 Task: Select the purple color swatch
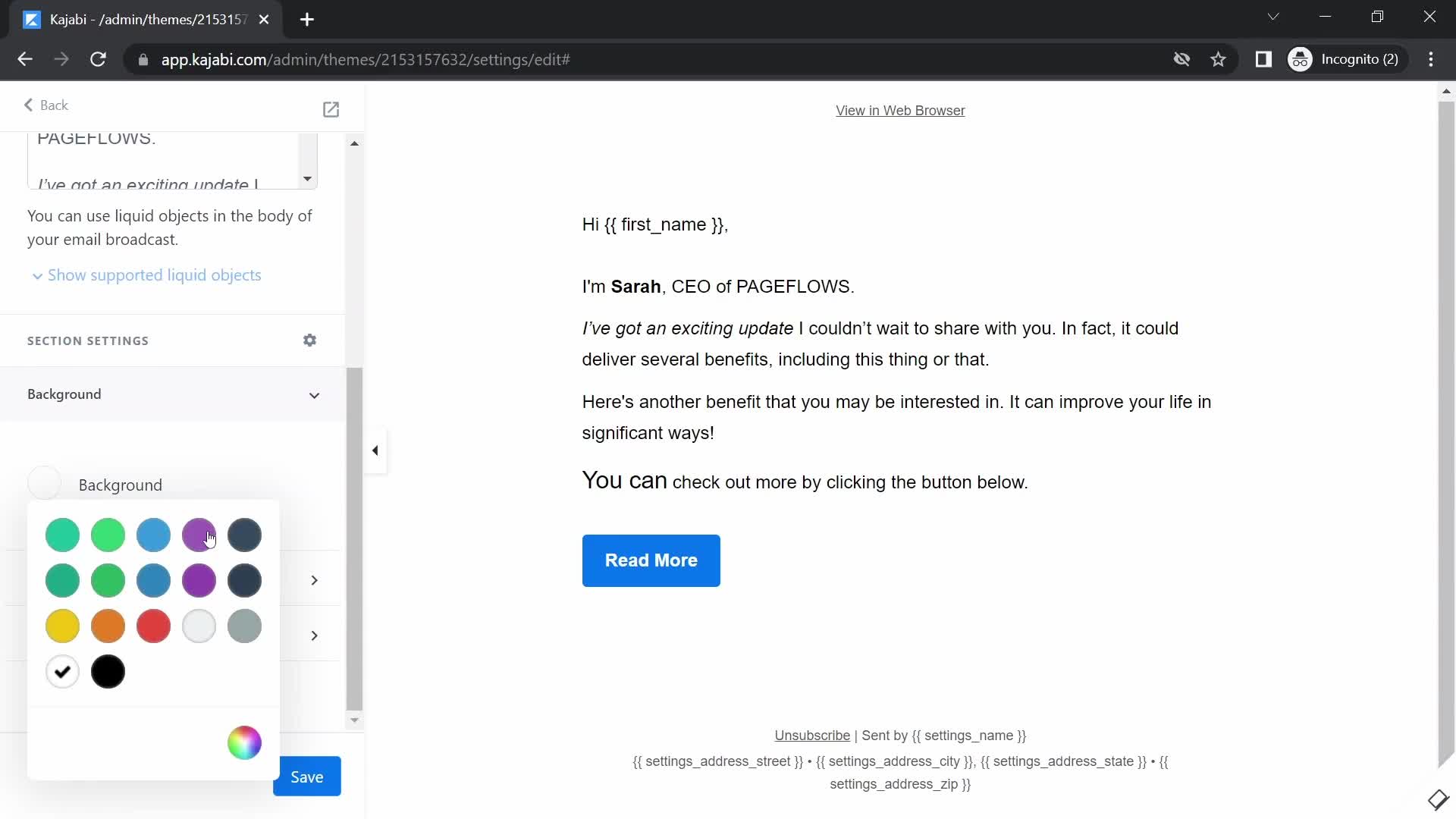(199, 534)
